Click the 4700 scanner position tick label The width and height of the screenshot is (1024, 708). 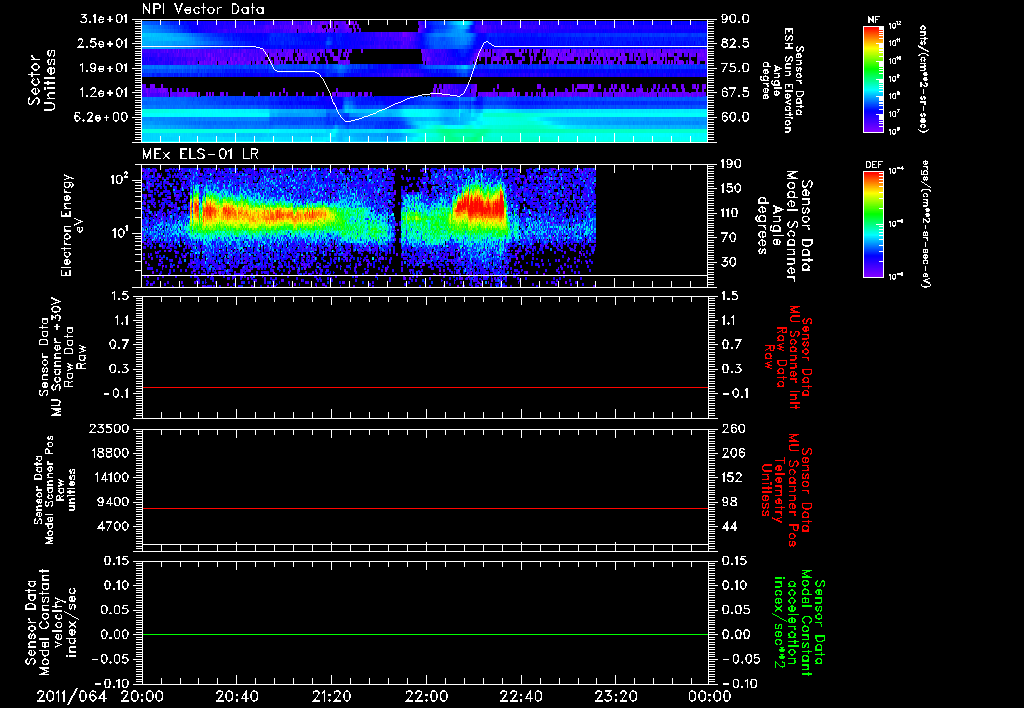[114, 526]
